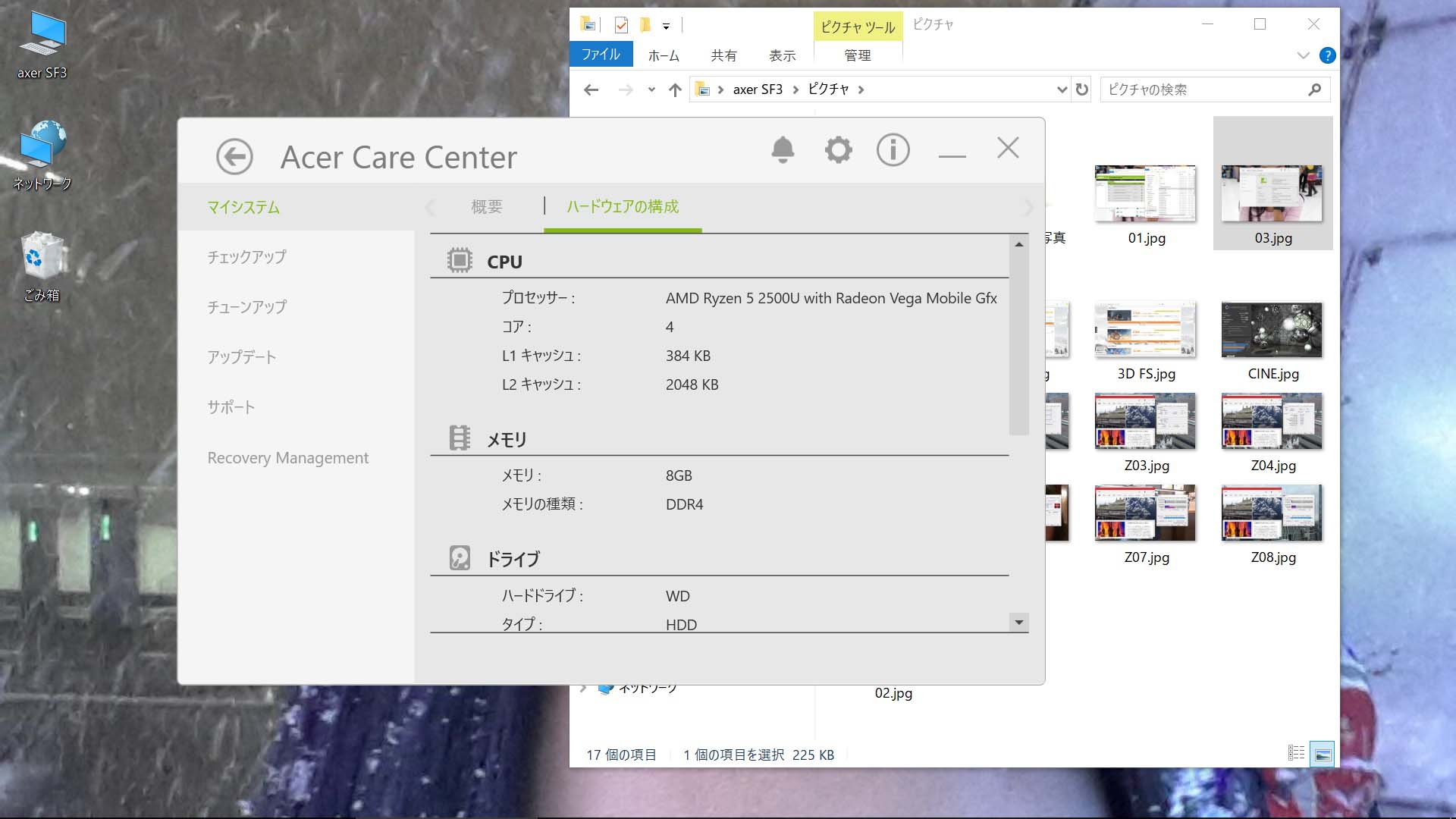Select アップデート in the sidebar
This screenshot has height=819, width=1456.
(x=242, y=357)
